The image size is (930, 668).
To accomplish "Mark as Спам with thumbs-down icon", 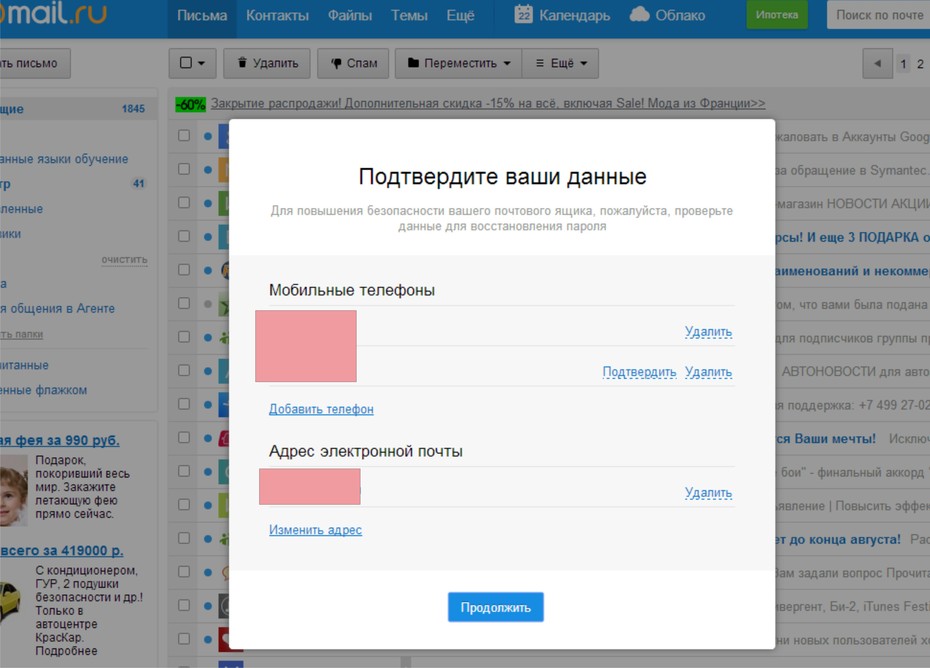I will coord(336,63).
